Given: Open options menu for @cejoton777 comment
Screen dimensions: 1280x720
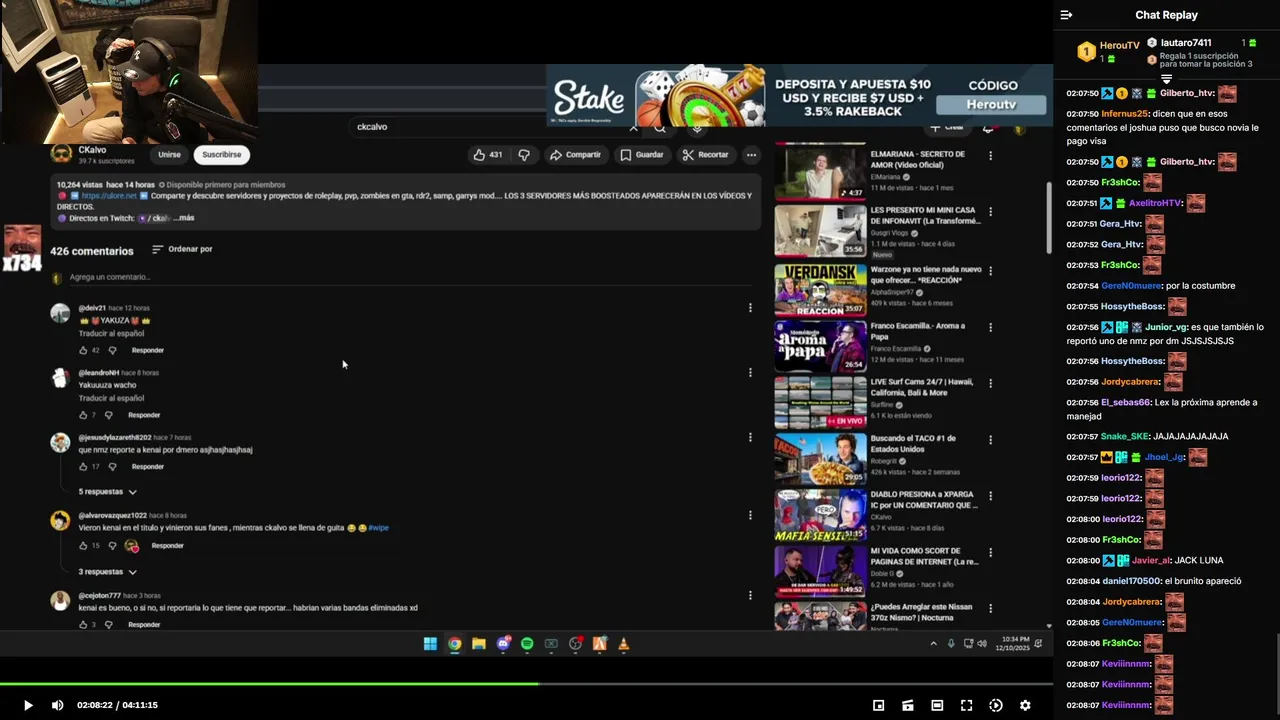Looking at the screenshot, I should point(750,595).
